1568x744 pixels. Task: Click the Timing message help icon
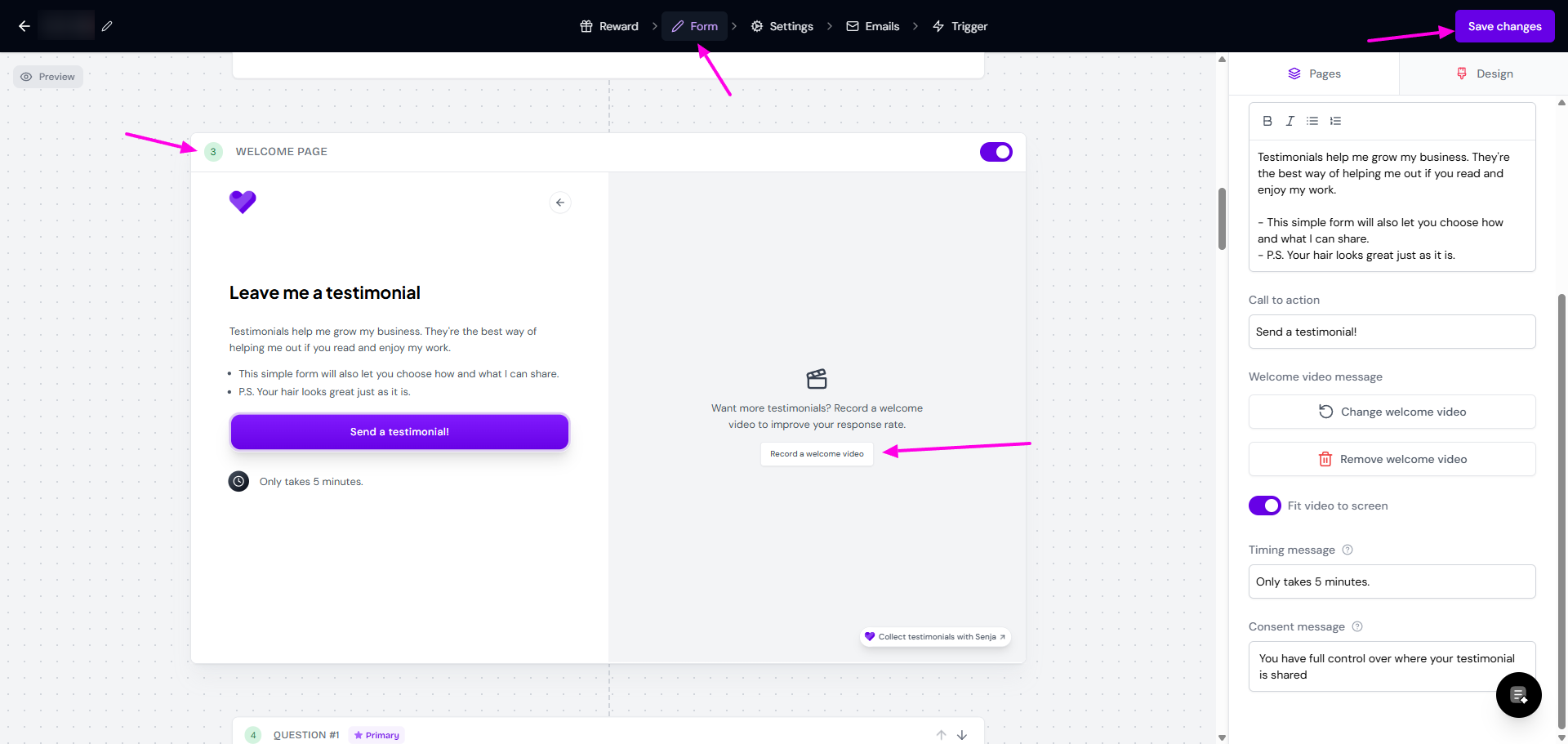(x=1347, y=550)
